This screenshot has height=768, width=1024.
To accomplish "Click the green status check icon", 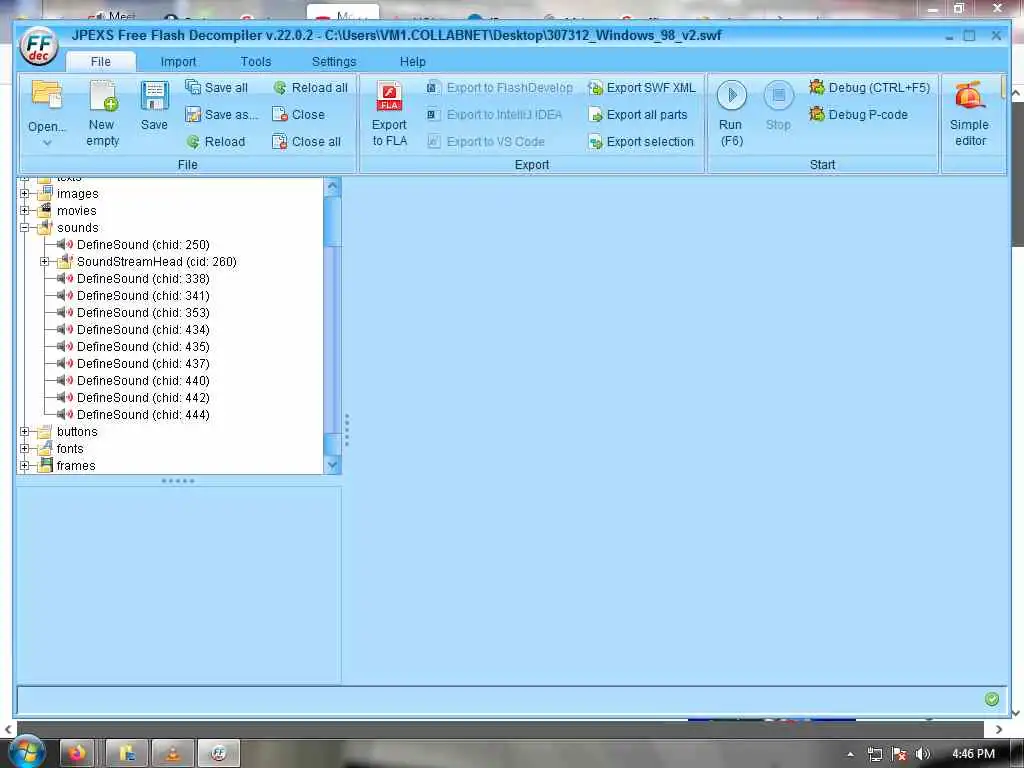I will tap(991, 699).
